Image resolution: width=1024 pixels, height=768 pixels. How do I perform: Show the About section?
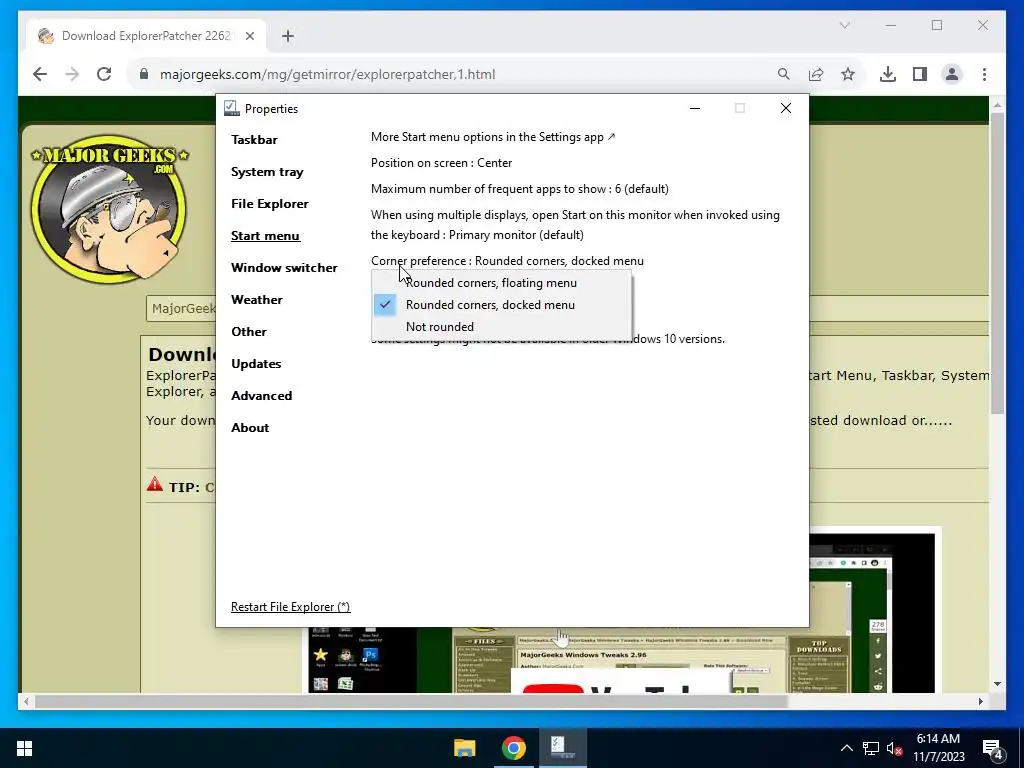coord(250,428)
